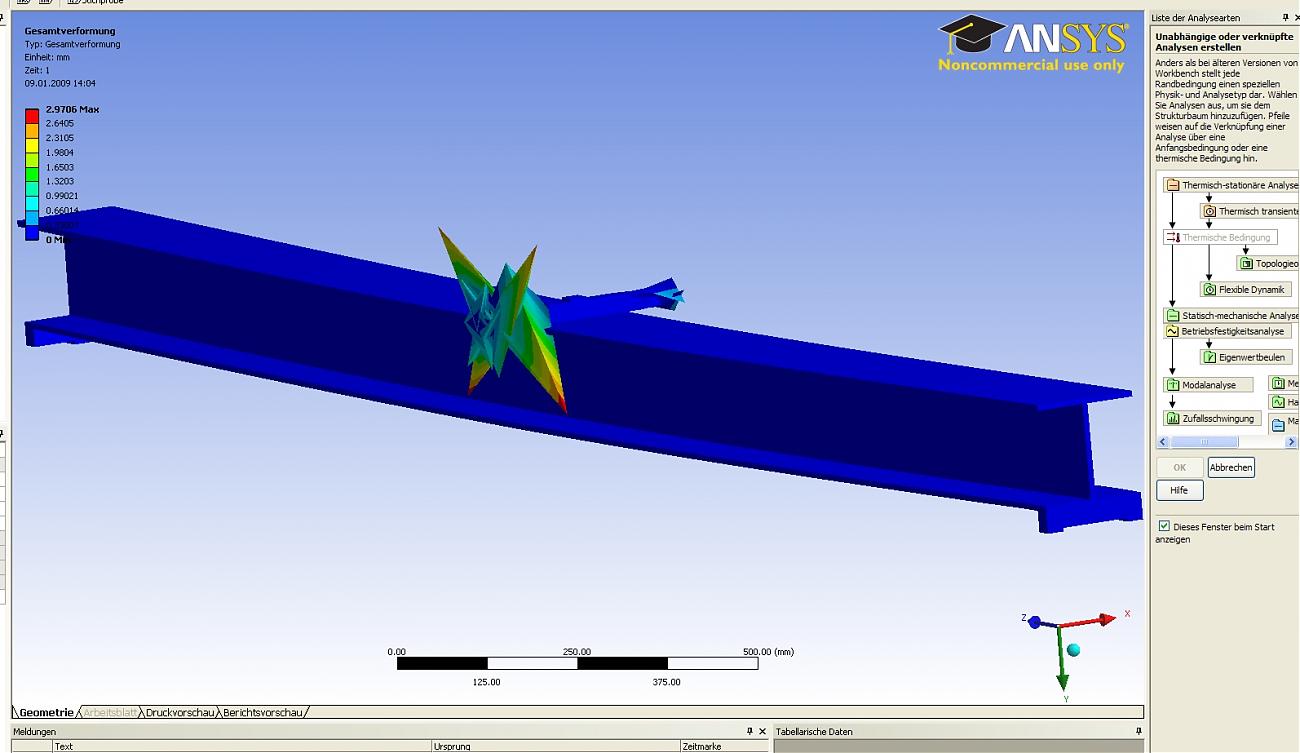Click the 250.00 scale label
1300x753 pixels.
click(577, 652)
